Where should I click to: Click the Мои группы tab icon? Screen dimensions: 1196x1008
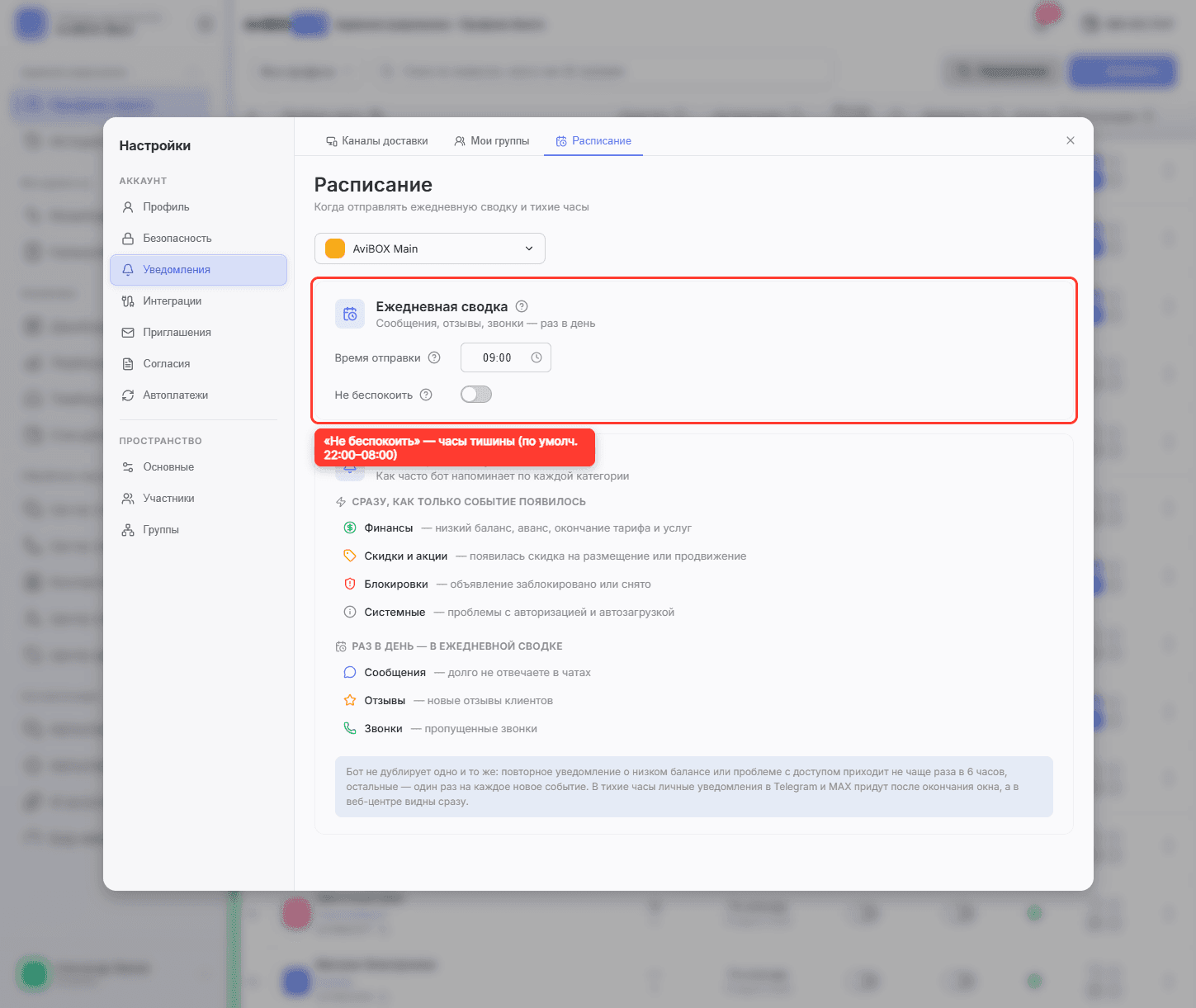460,141
